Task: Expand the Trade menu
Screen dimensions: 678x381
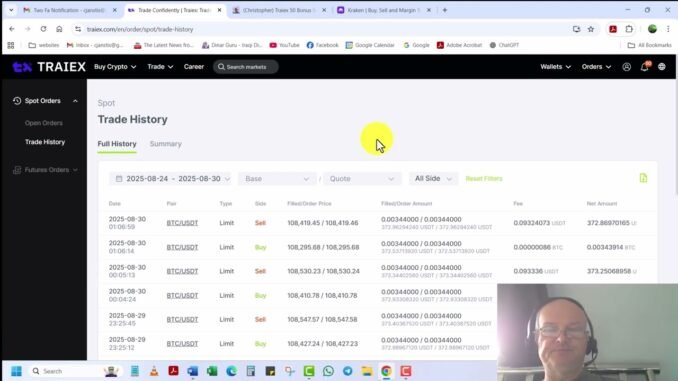Action: pos(160,67)
